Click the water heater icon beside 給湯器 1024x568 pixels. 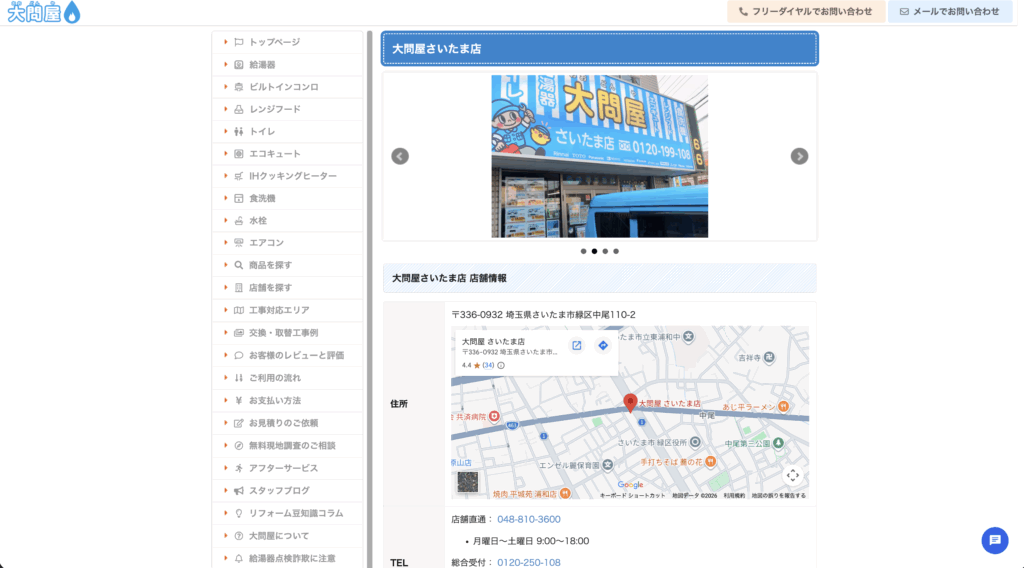click(238, 65)
